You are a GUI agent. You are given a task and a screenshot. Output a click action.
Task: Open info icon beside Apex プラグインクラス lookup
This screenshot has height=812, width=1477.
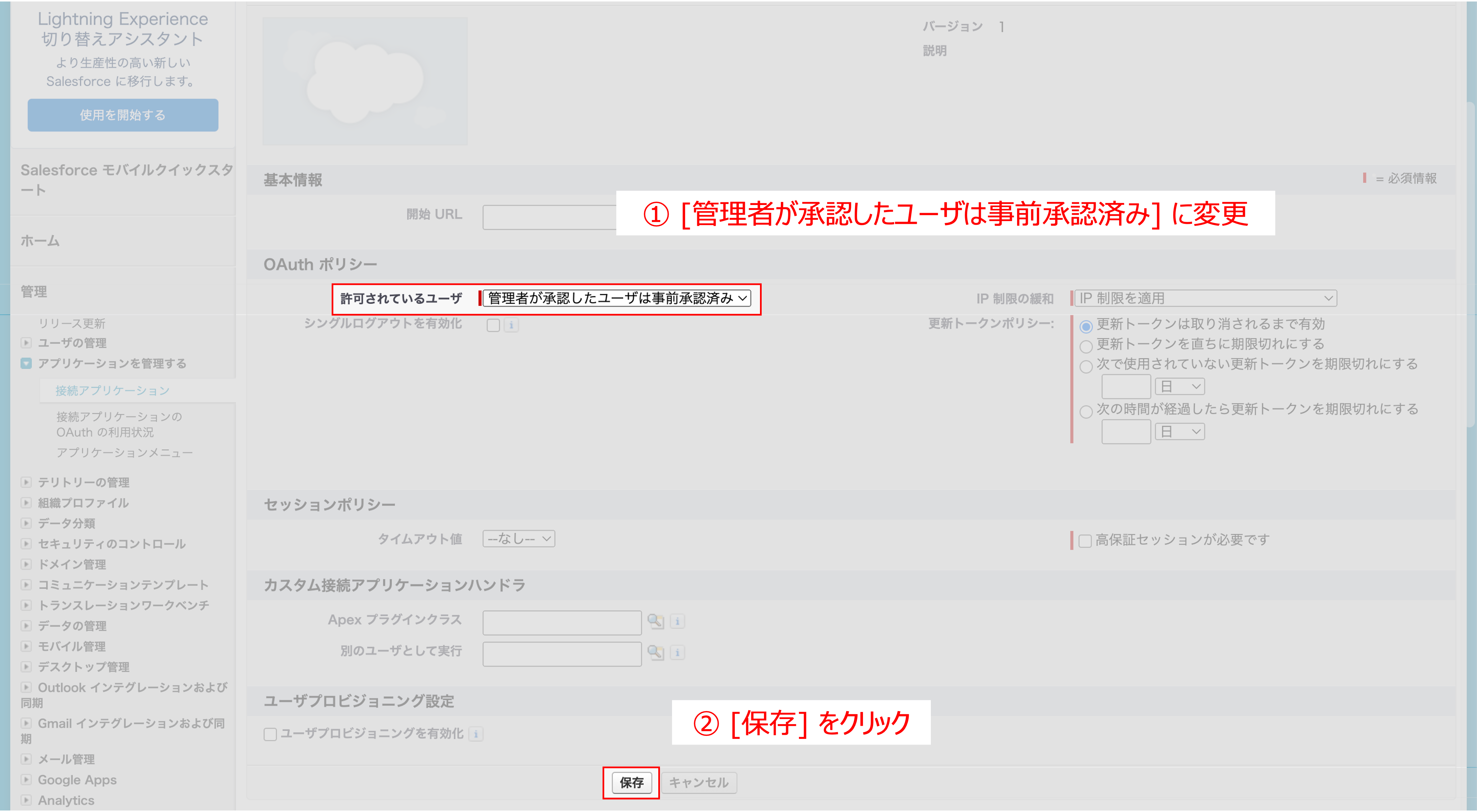click(677, 621)
